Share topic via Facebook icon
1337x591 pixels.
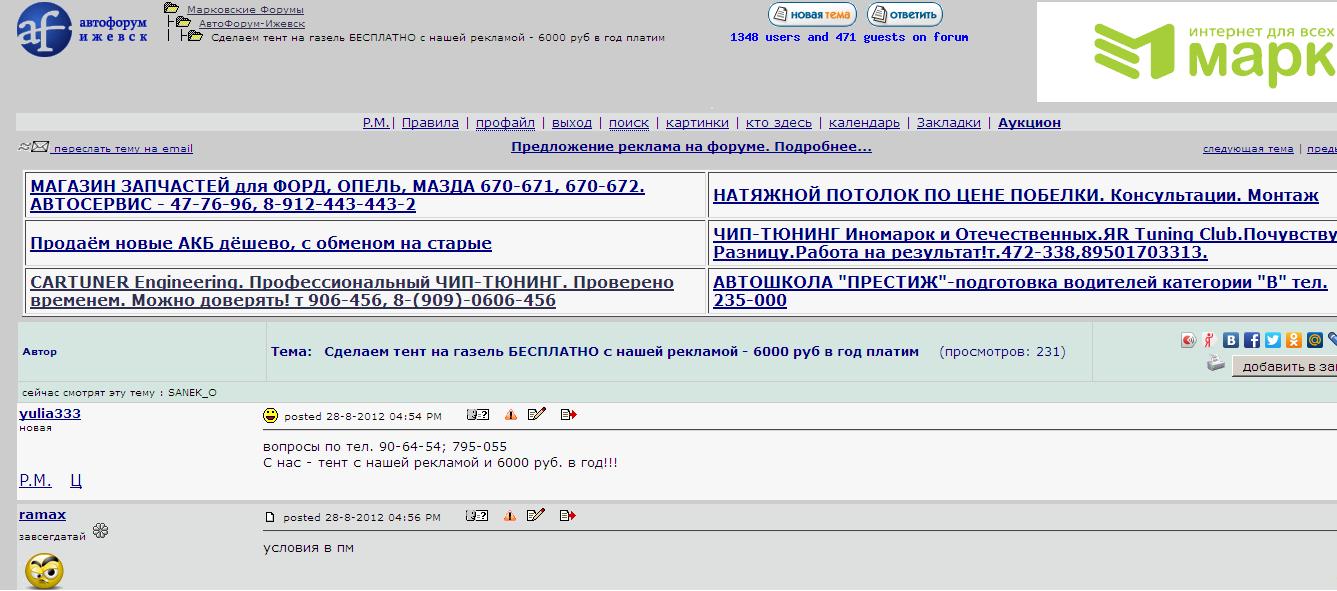1252,340
